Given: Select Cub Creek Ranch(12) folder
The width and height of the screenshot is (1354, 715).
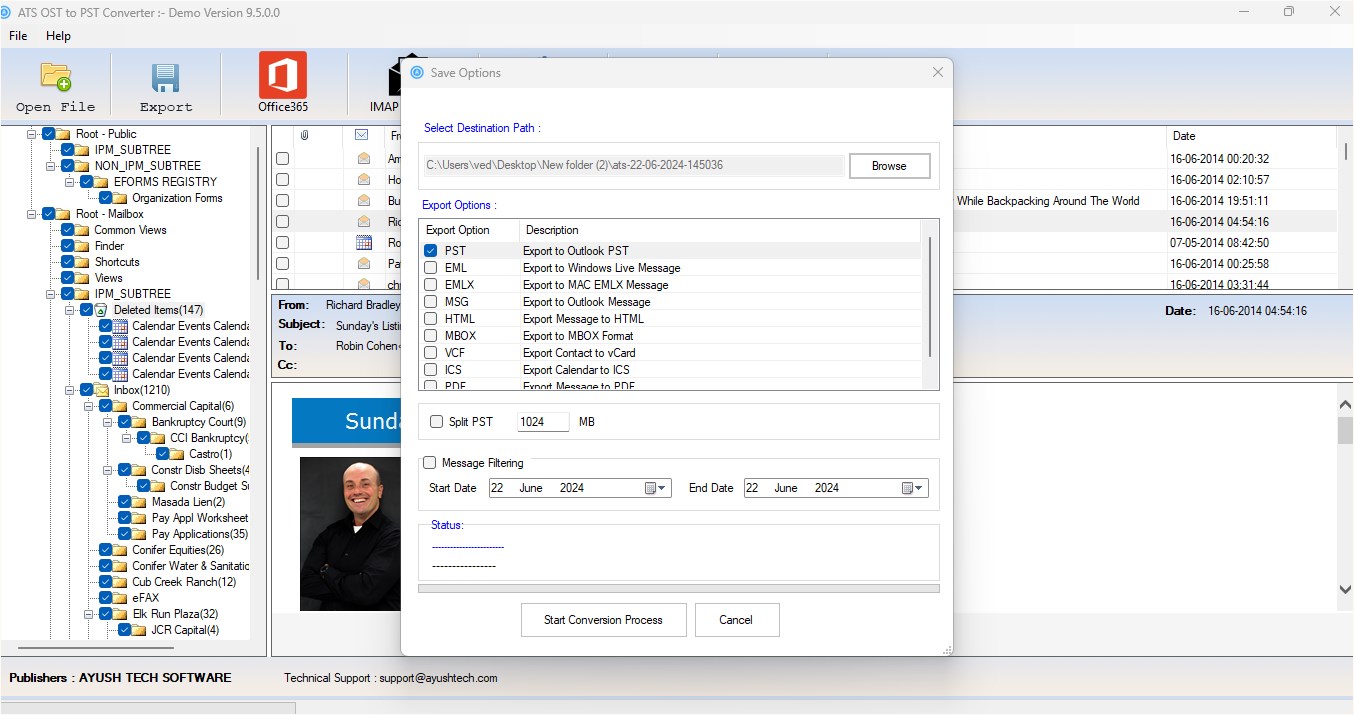Looking at the screenshot, I should [x=184, y=582].
